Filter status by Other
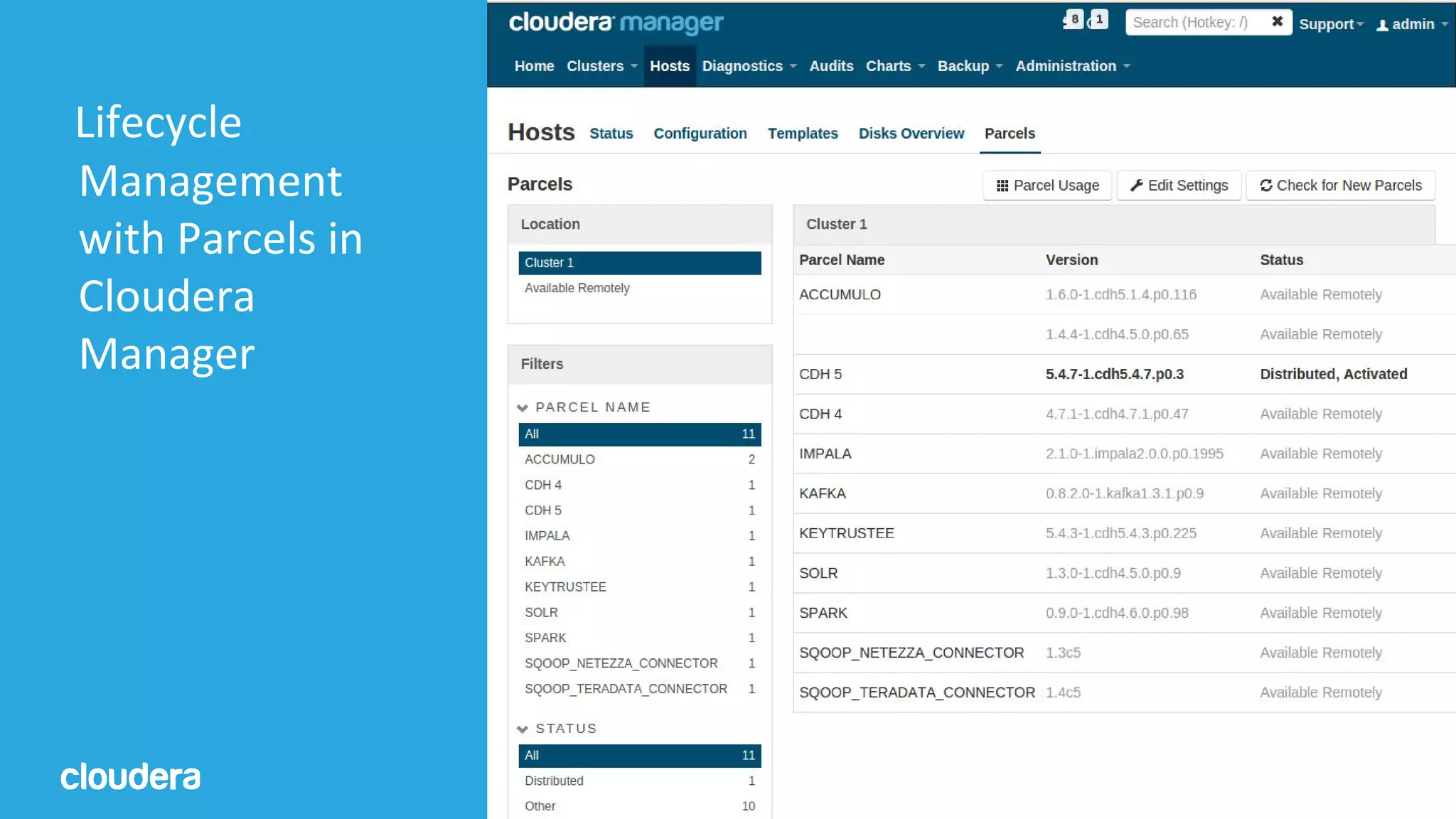The height and width of the screenshot is (819, 1456). tap(640, 807)
